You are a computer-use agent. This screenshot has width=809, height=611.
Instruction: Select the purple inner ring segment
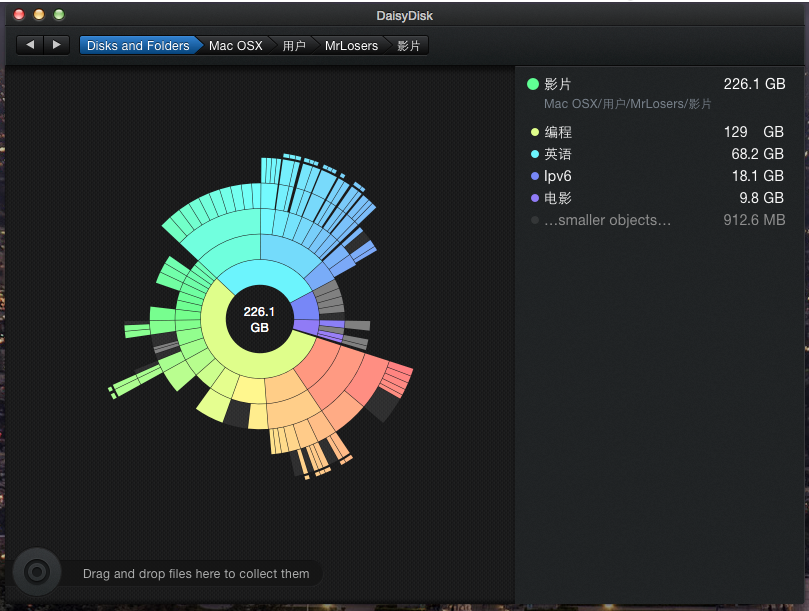(x=306, y=326)
